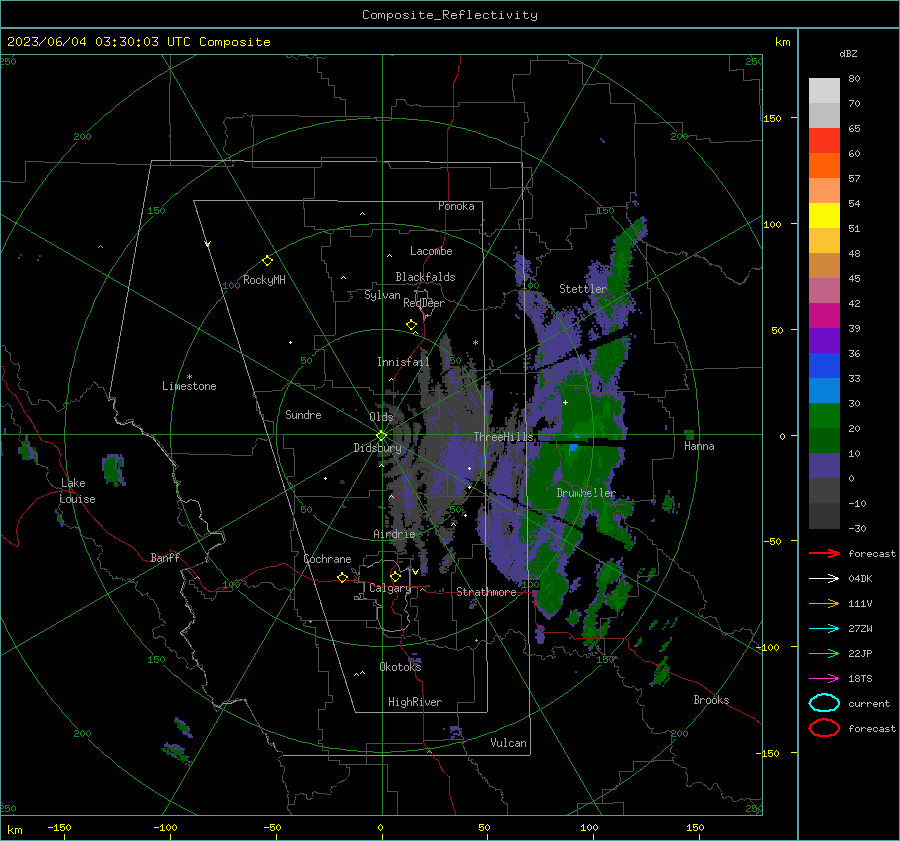900x841 pixels.
Task: Click the 'Sylvan' city label
Action: [382, 295]
